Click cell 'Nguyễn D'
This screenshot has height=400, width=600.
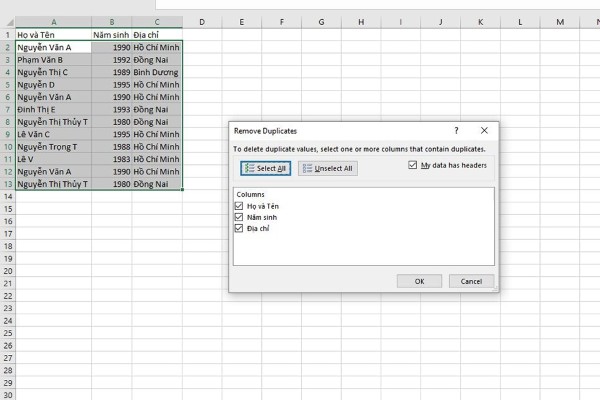pyautogui.click(x=54, y=85)
